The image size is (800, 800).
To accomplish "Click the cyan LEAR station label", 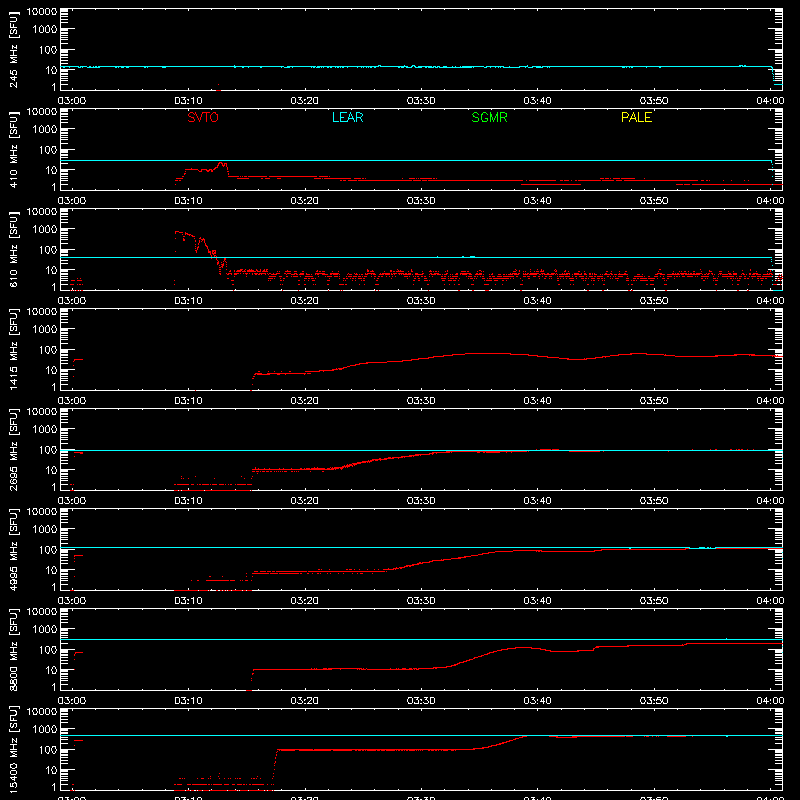I will coord(347,117).
